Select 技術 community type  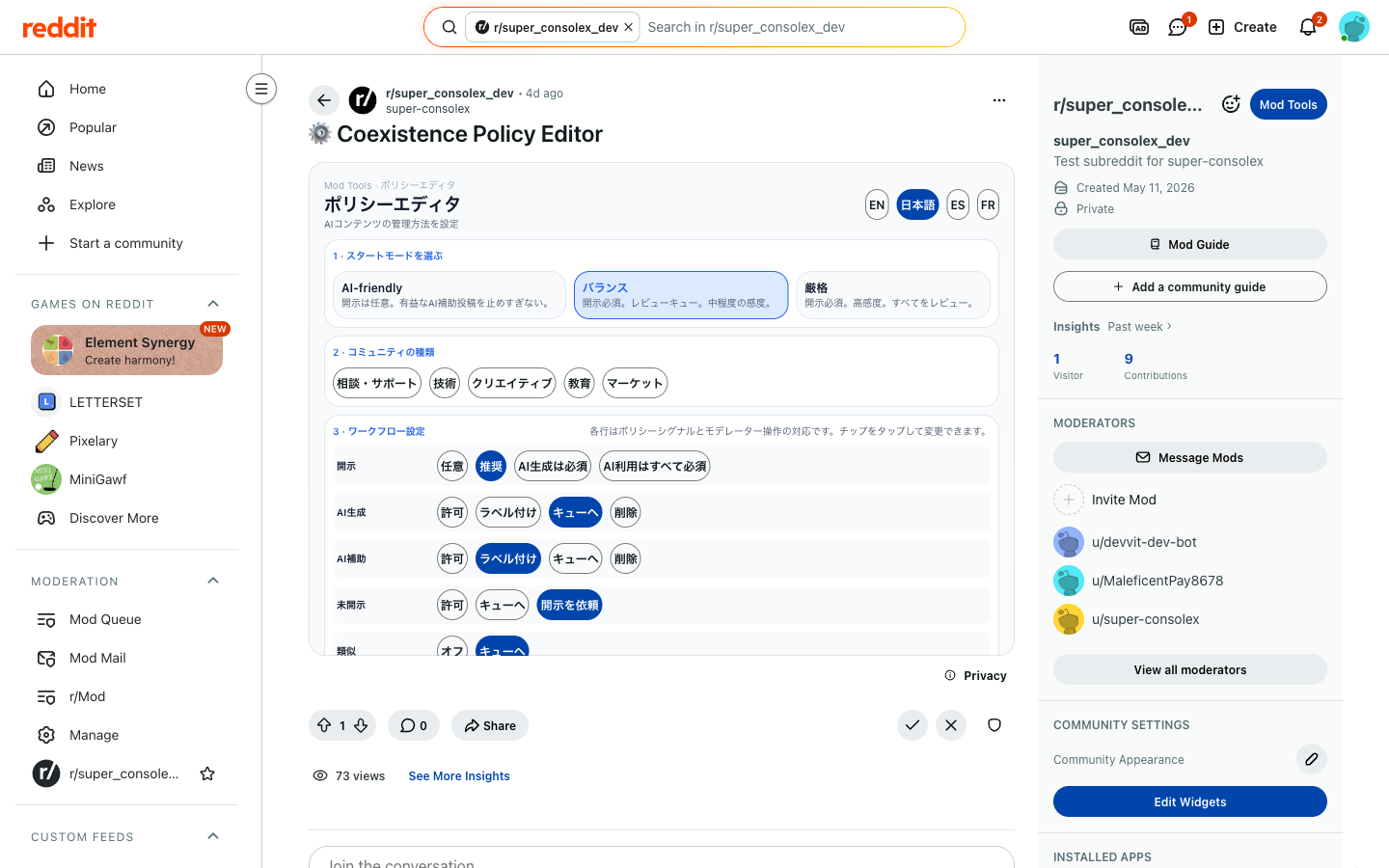pyautogui.click(x=445, y=383)
